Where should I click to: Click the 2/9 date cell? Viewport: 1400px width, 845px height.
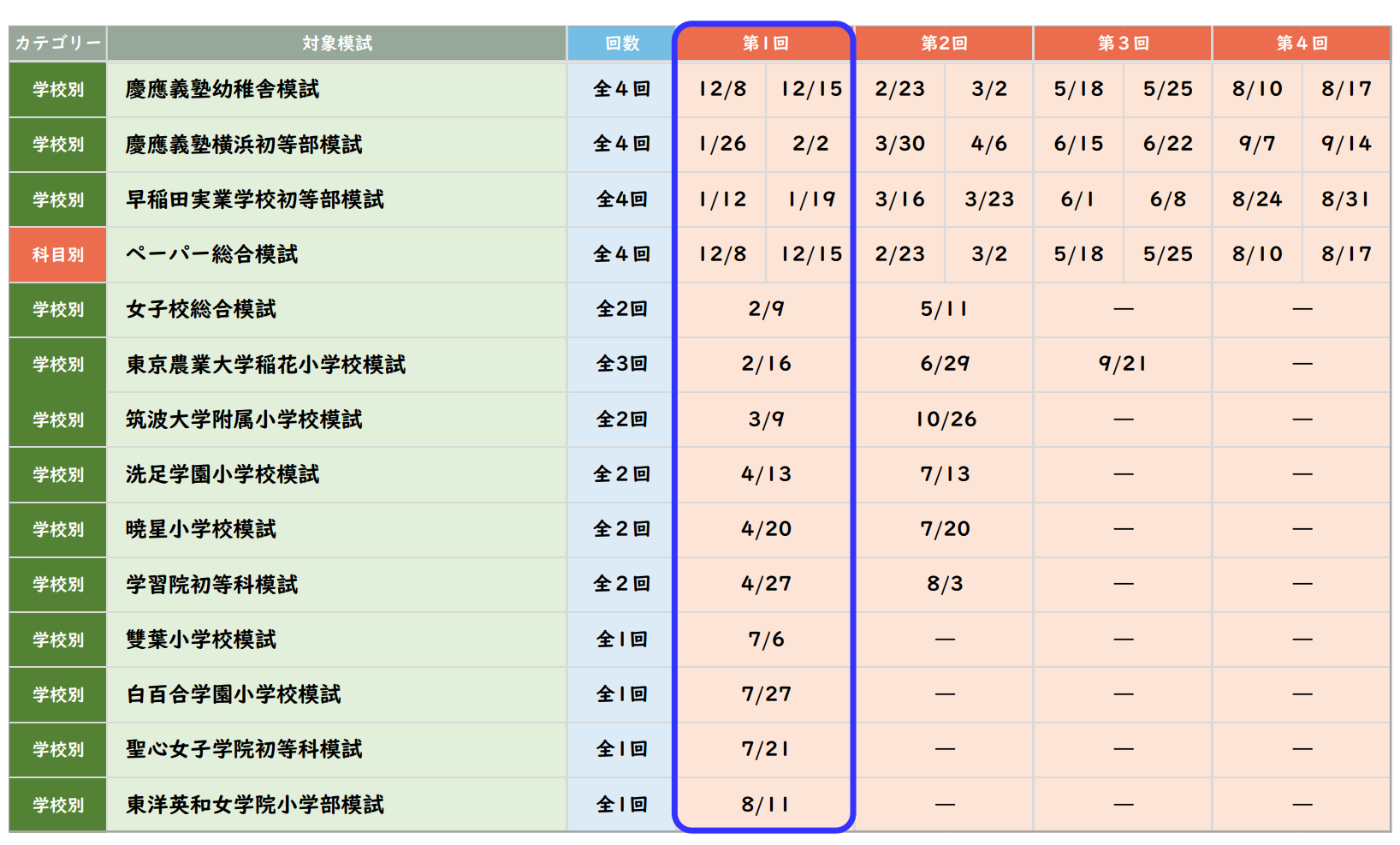pos(766,309)
